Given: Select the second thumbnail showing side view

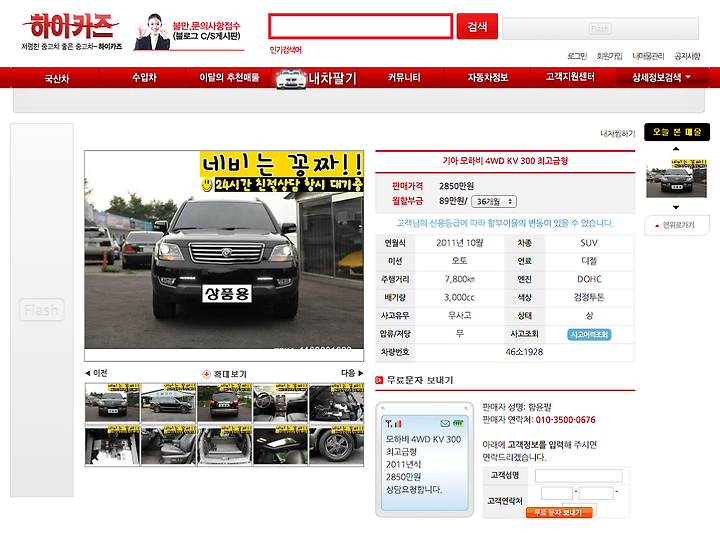Looking at the screenshot, I should point(169,402).
